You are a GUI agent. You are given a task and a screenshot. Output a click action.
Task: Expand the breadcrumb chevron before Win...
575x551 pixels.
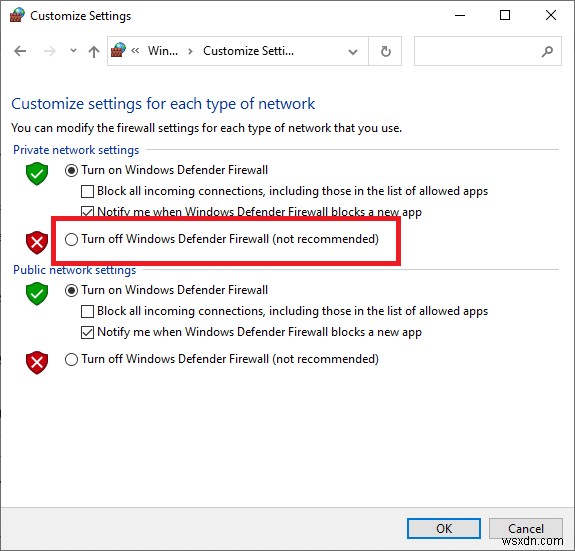(x=135, y=51)
